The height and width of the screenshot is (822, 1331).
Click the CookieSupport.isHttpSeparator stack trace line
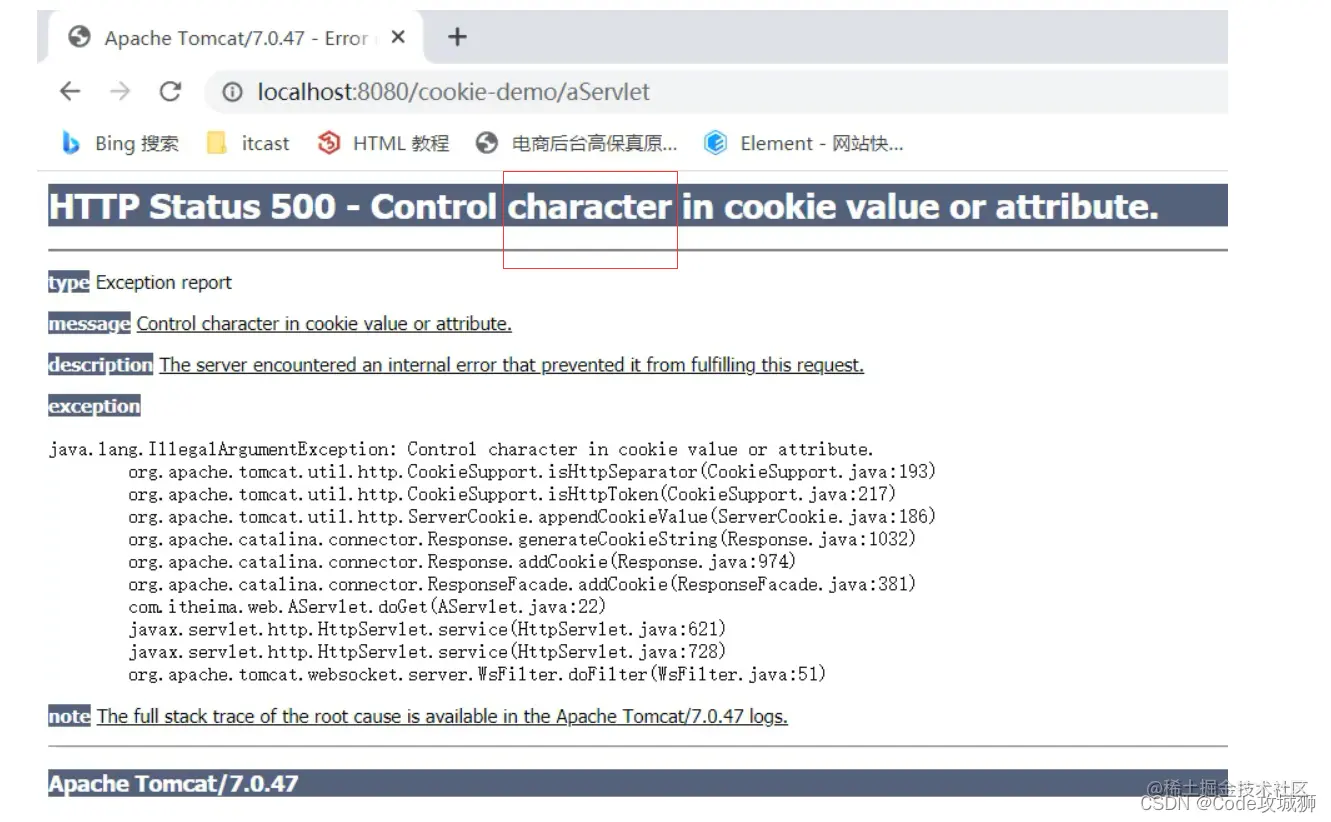coord(532,471)
